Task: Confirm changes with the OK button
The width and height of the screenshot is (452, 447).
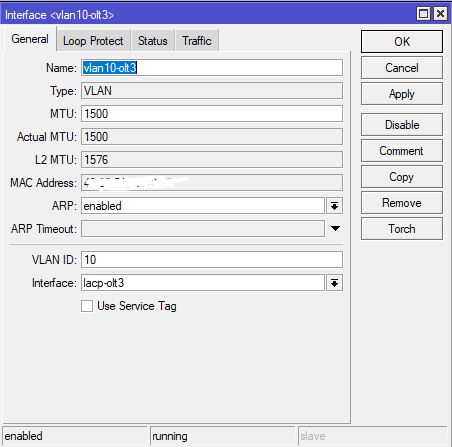Action: coord(402,42)
